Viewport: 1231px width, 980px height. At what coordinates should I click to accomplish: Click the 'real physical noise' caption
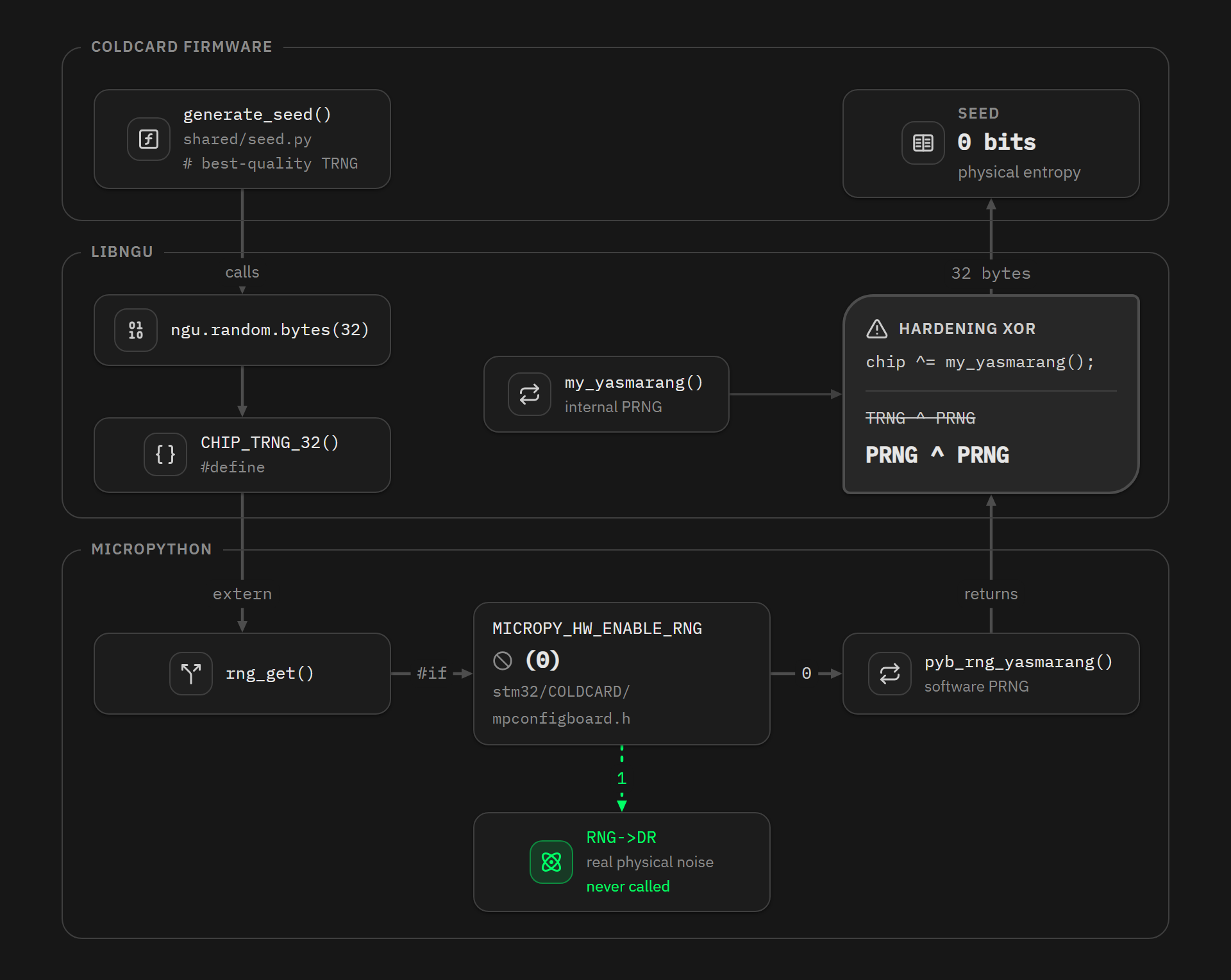649,862
